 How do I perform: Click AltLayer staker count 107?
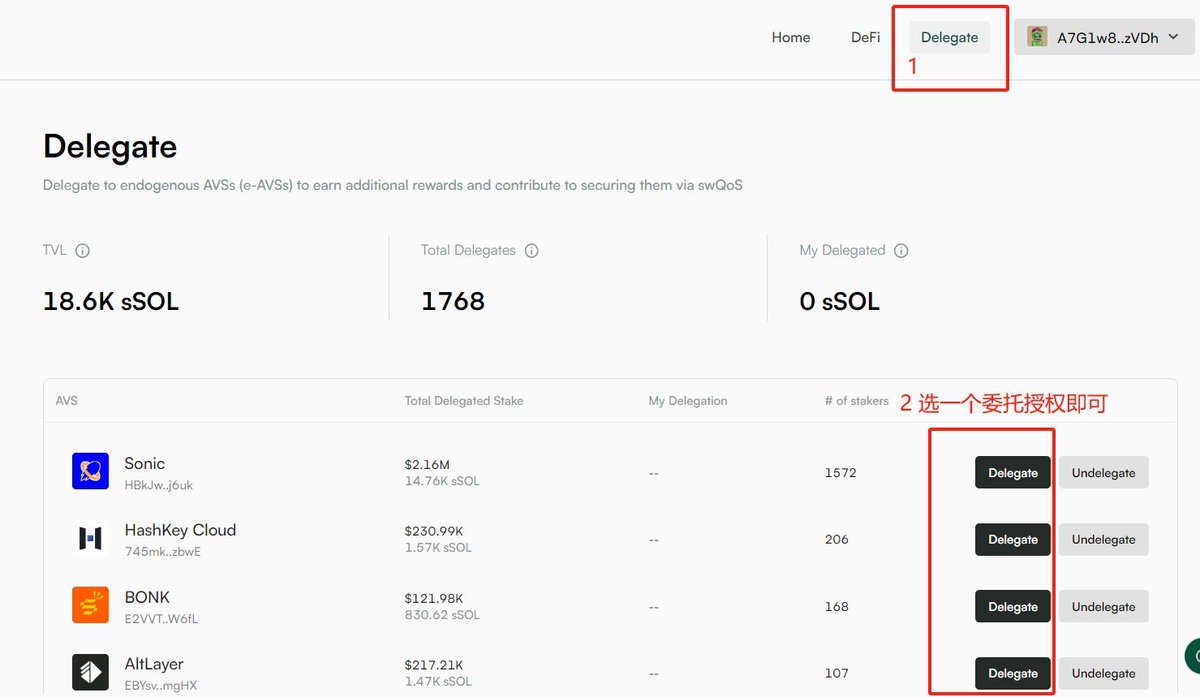pos(836,673)
